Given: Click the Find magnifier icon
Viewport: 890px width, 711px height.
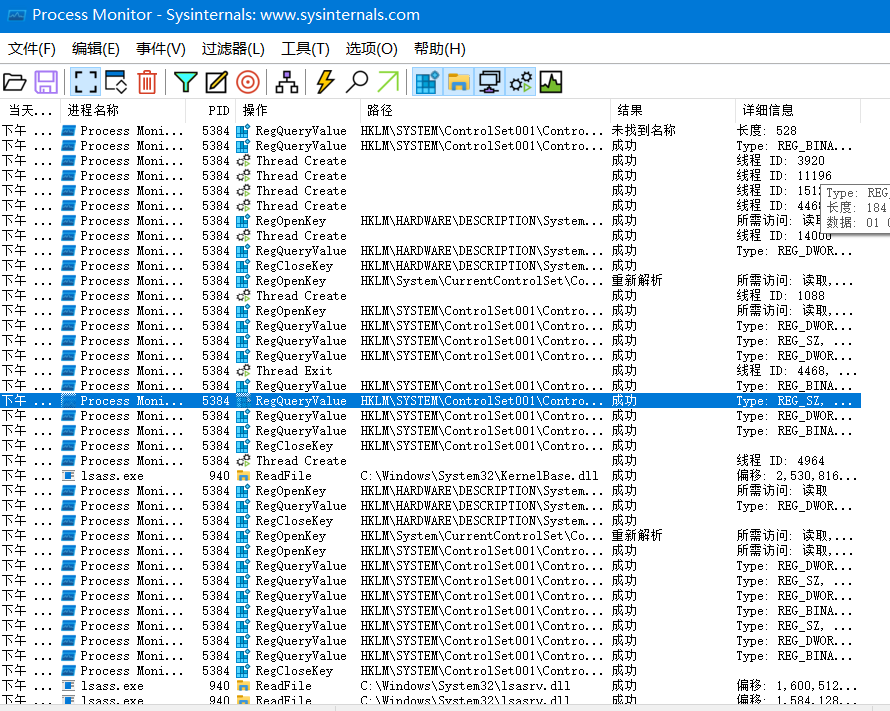Looking at the screenshot, I should click(356, 82).
